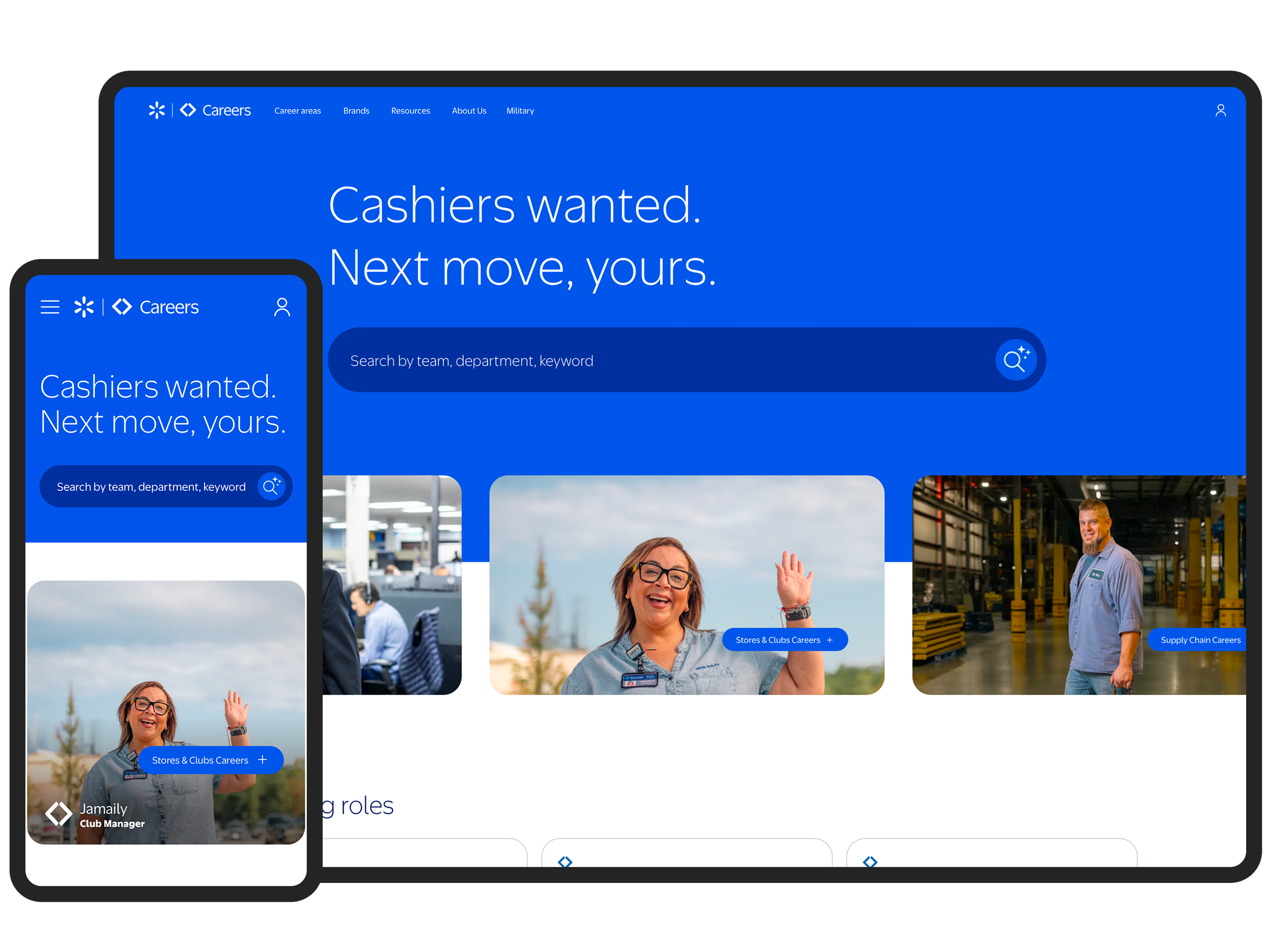Viewport: 1270px width, 952px height.
Task: Click the diamond icon beside Jamaily's name
Action: (58, 814)
